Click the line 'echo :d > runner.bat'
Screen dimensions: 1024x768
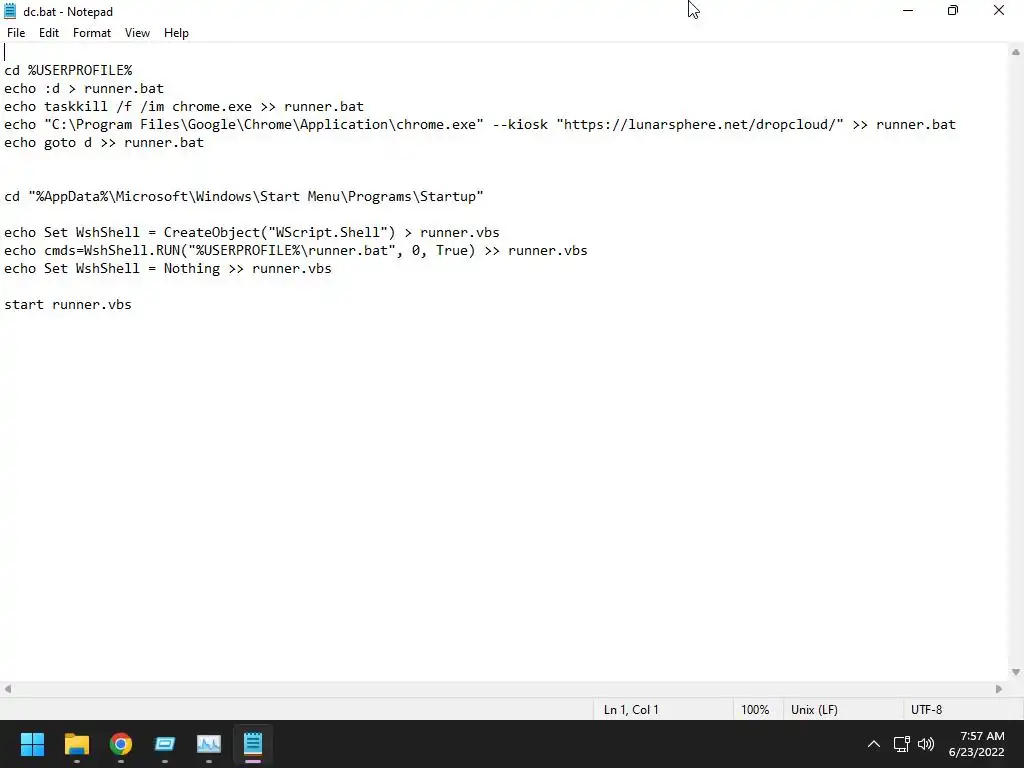tap(84, 88)
